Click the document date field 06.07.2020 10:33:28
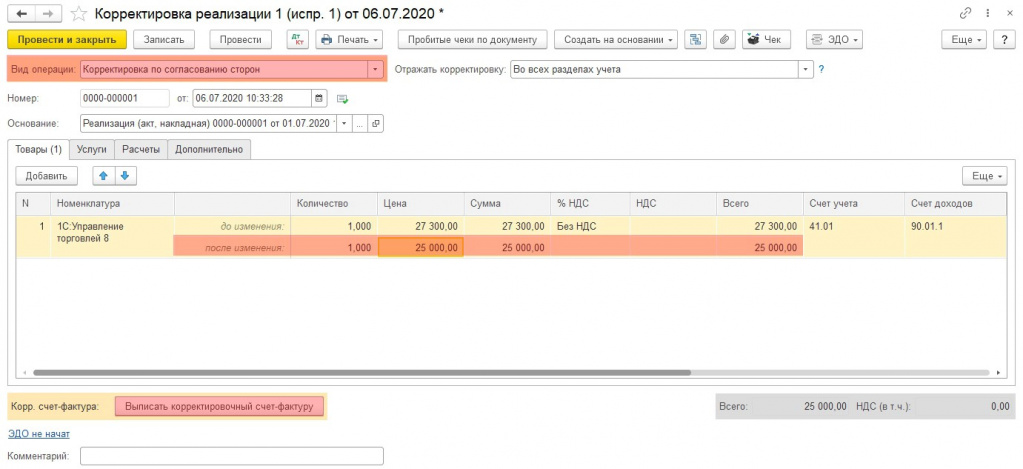This screenshot has width=1023, height=469. pyautogui.click(x=252, y=98)
